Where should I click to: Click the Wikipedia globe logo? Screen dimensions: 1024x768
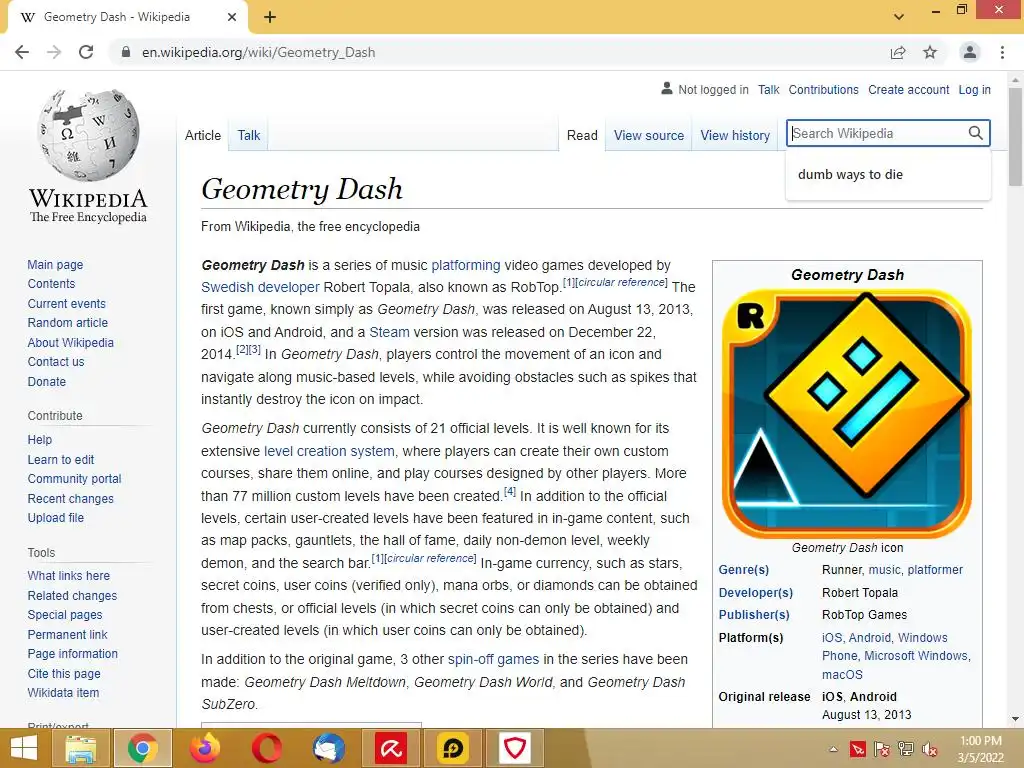(89, 135)
